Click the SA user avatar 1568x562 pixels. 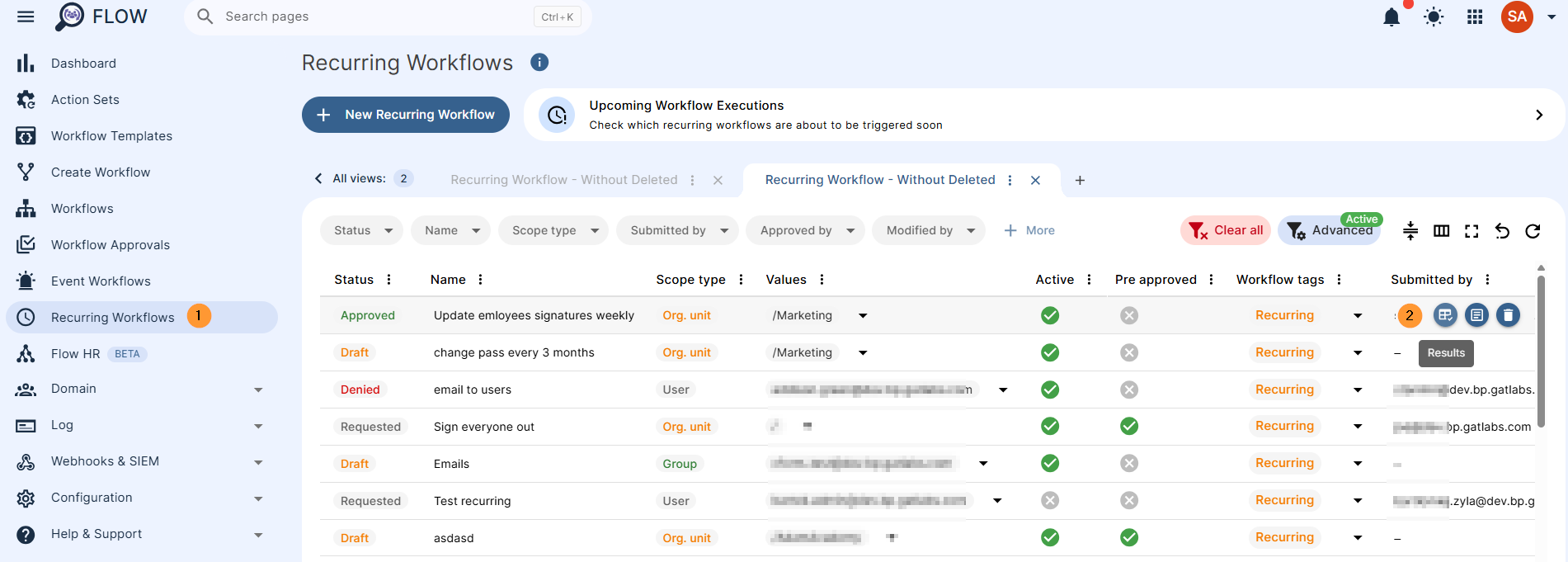click(x=1517, y=17)
